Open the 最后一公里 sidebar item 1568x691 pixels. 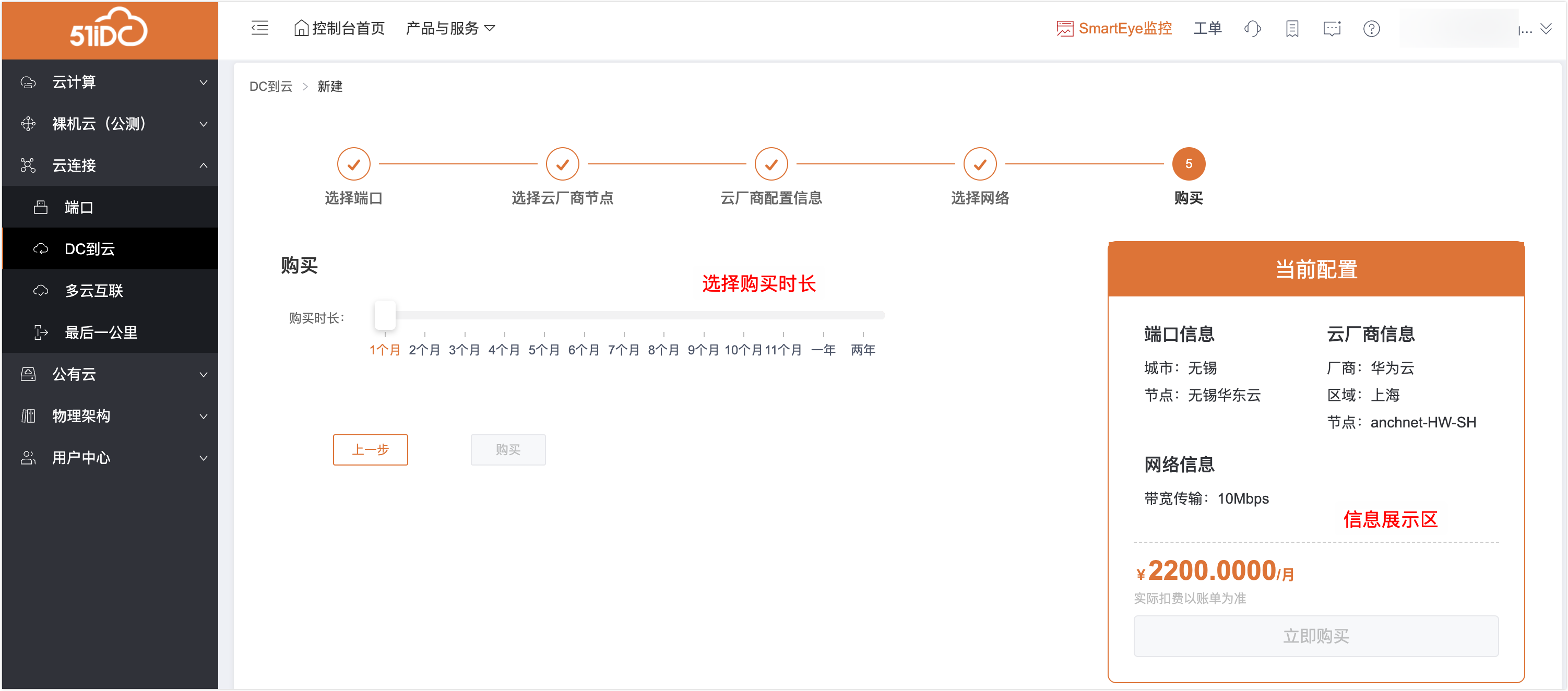101,333
